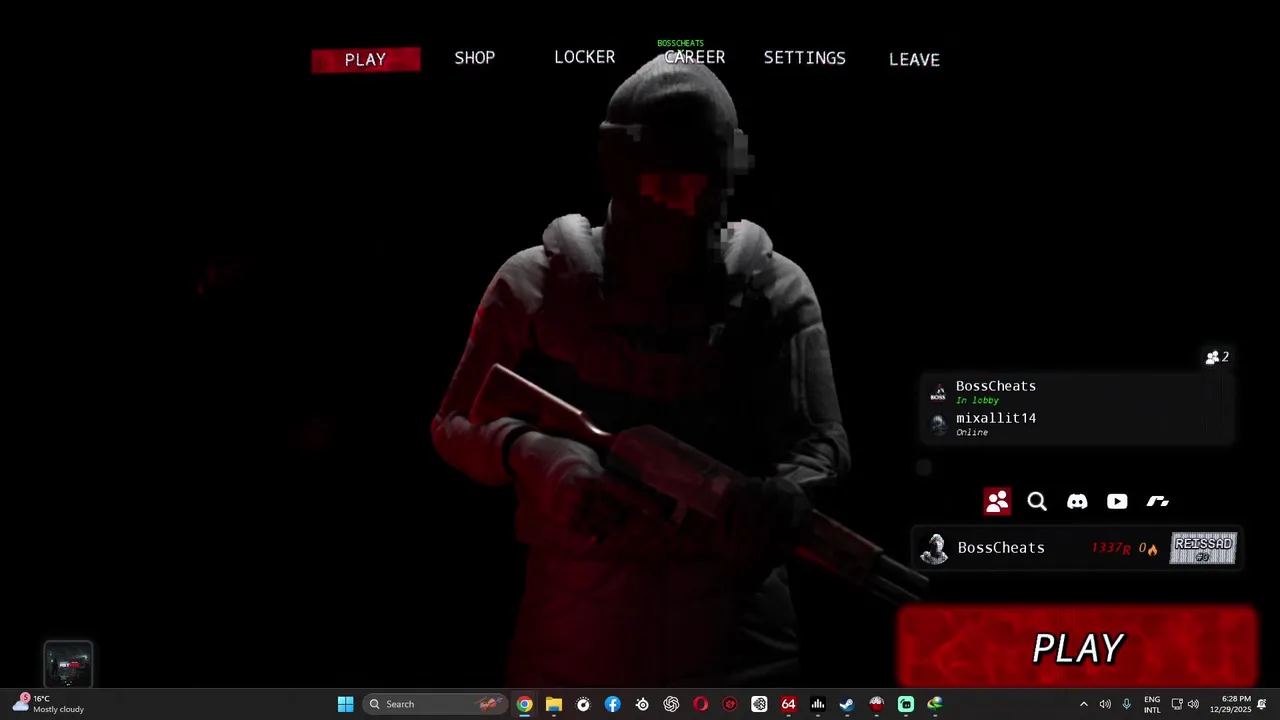The width and height of the screenshot is (1280, 720).
Task: Open the YouTube link icon
Action: point(1117,502)
